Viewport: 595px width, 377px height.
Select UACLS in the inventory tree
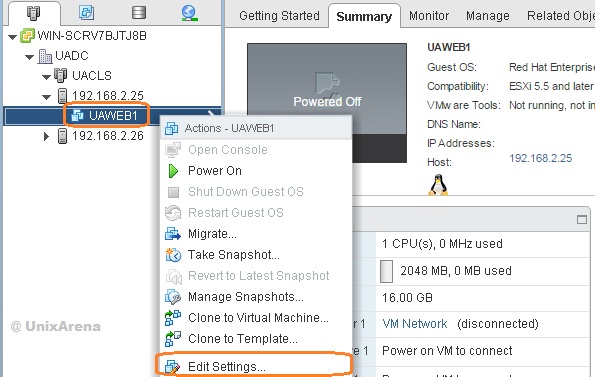coord(92,75)
